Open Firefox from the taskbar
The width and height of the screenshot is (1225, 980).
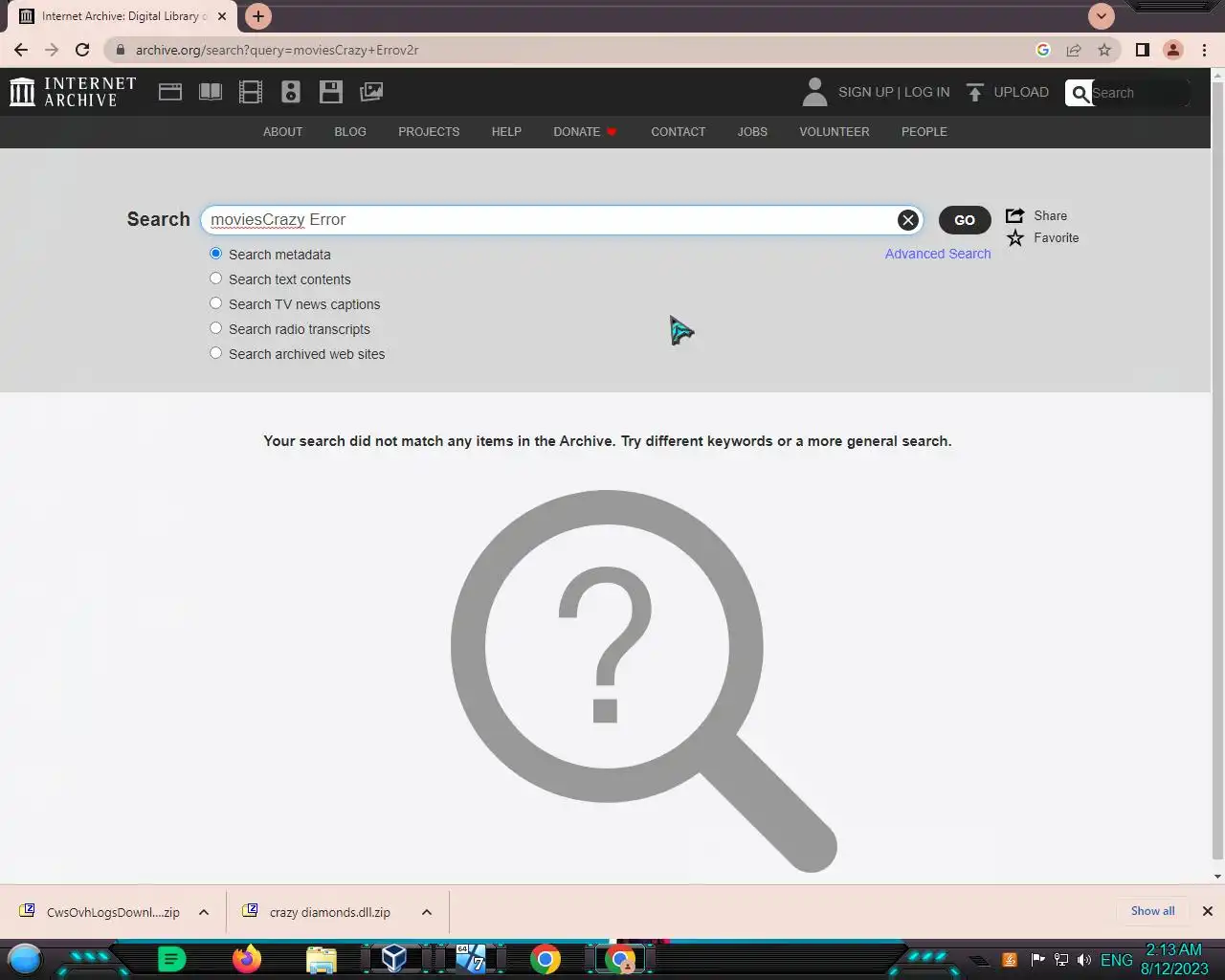[247, 958]
